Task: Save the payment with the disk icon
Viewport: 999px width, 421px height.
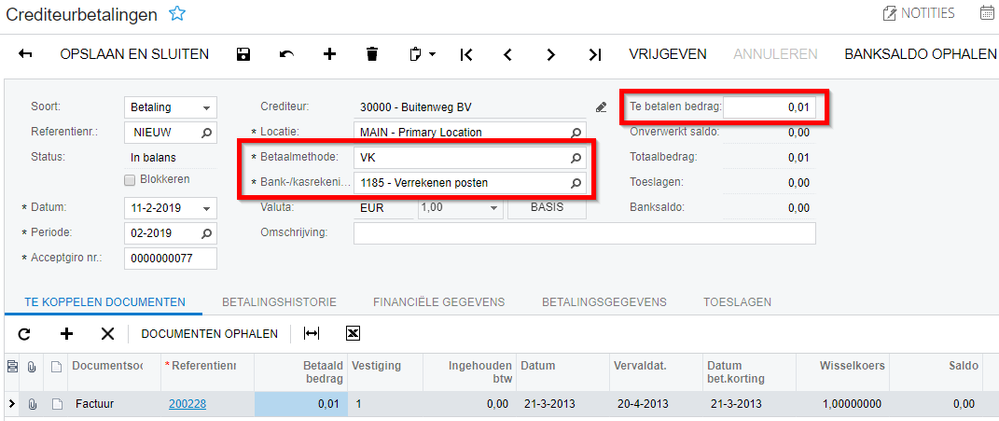Action: pyautogui.click(x=243, y=55)
